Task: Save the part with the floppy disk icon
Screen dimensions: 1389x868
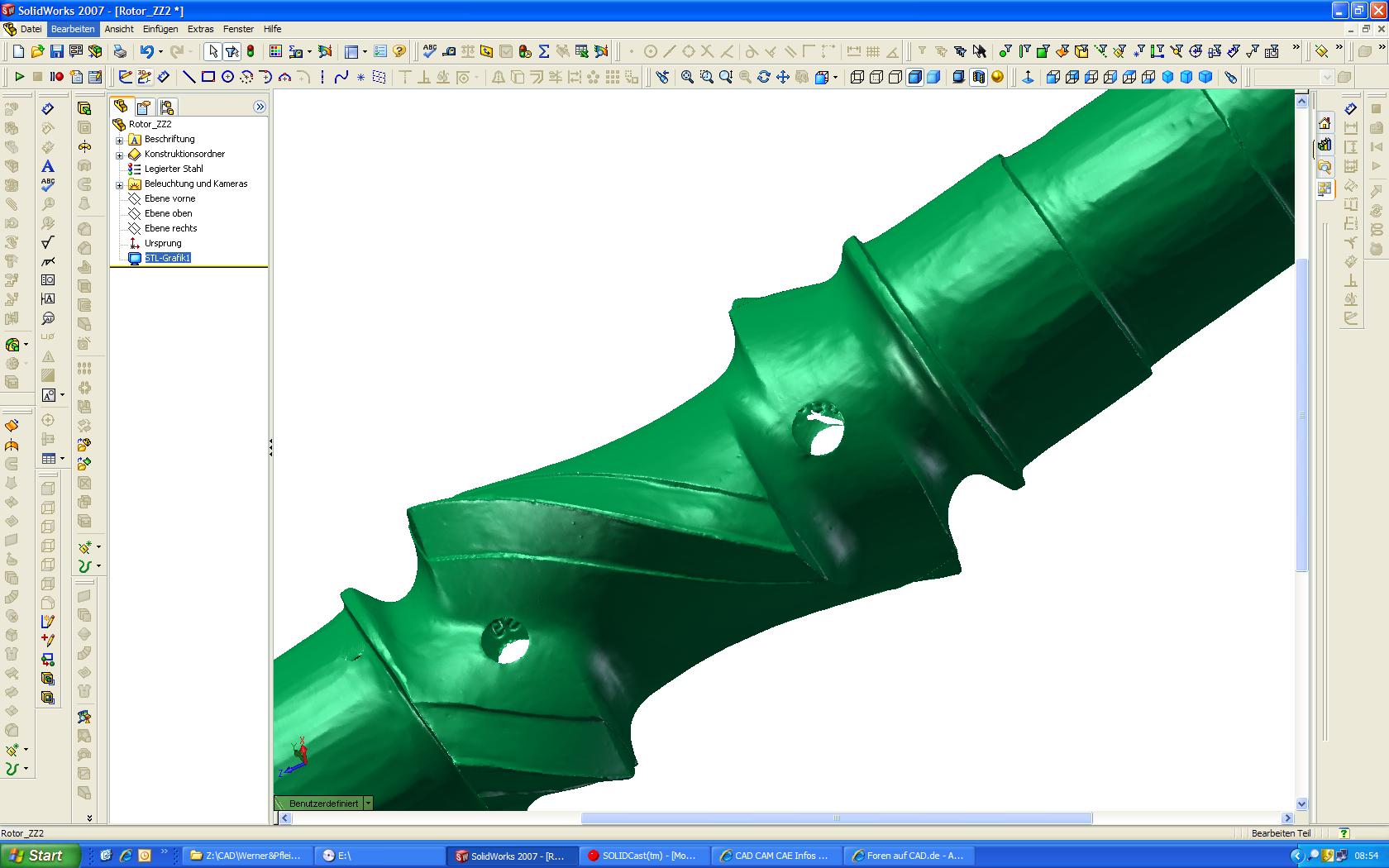Action: (x=56, y=51)
